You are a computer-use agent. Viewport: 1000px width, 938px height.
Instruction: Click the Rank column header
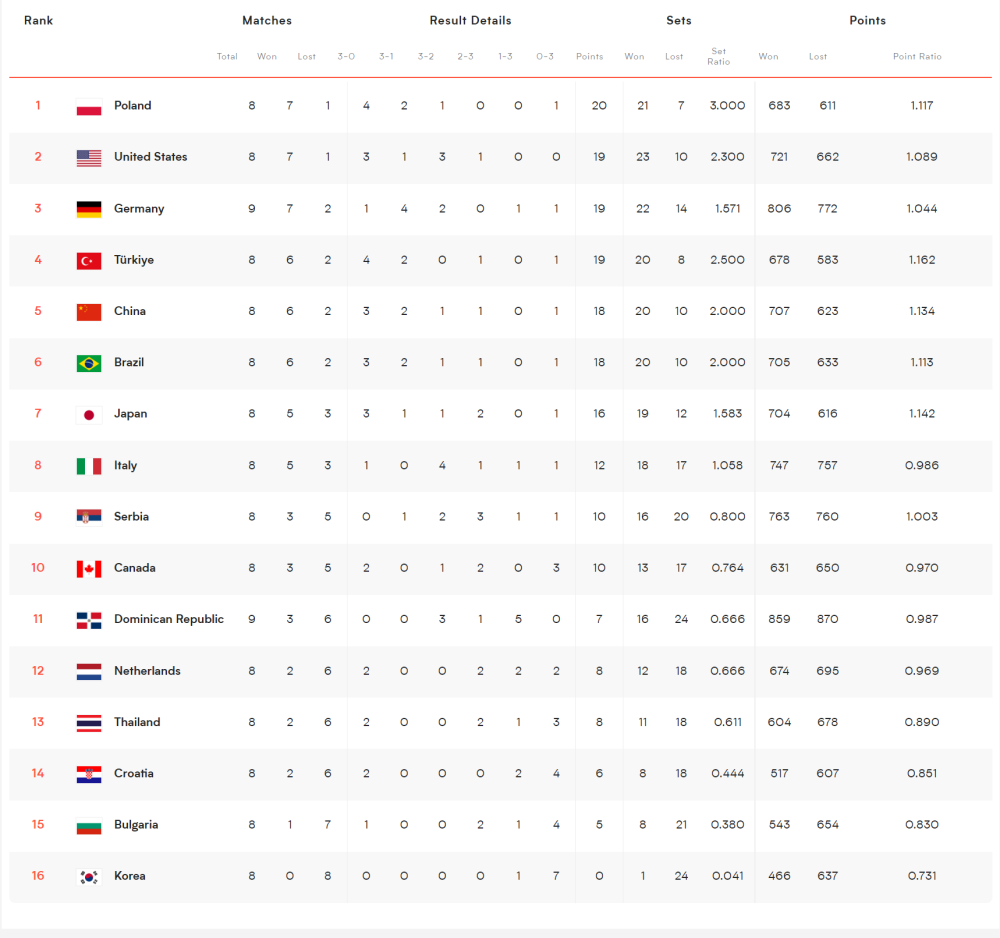(38, 20)
